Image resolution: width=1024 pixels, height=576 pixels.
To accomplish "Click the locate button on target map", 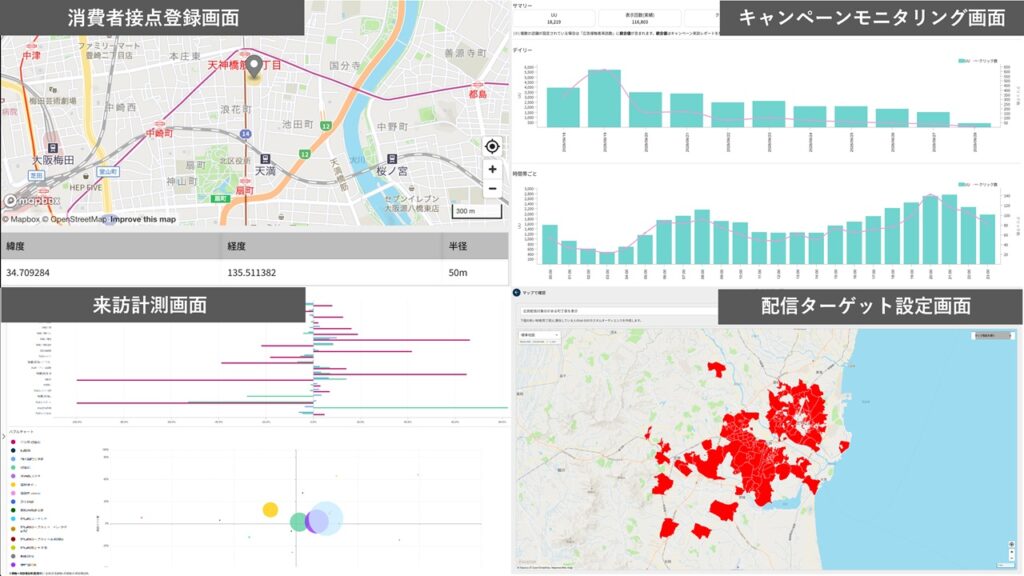I will (1012, 545).
